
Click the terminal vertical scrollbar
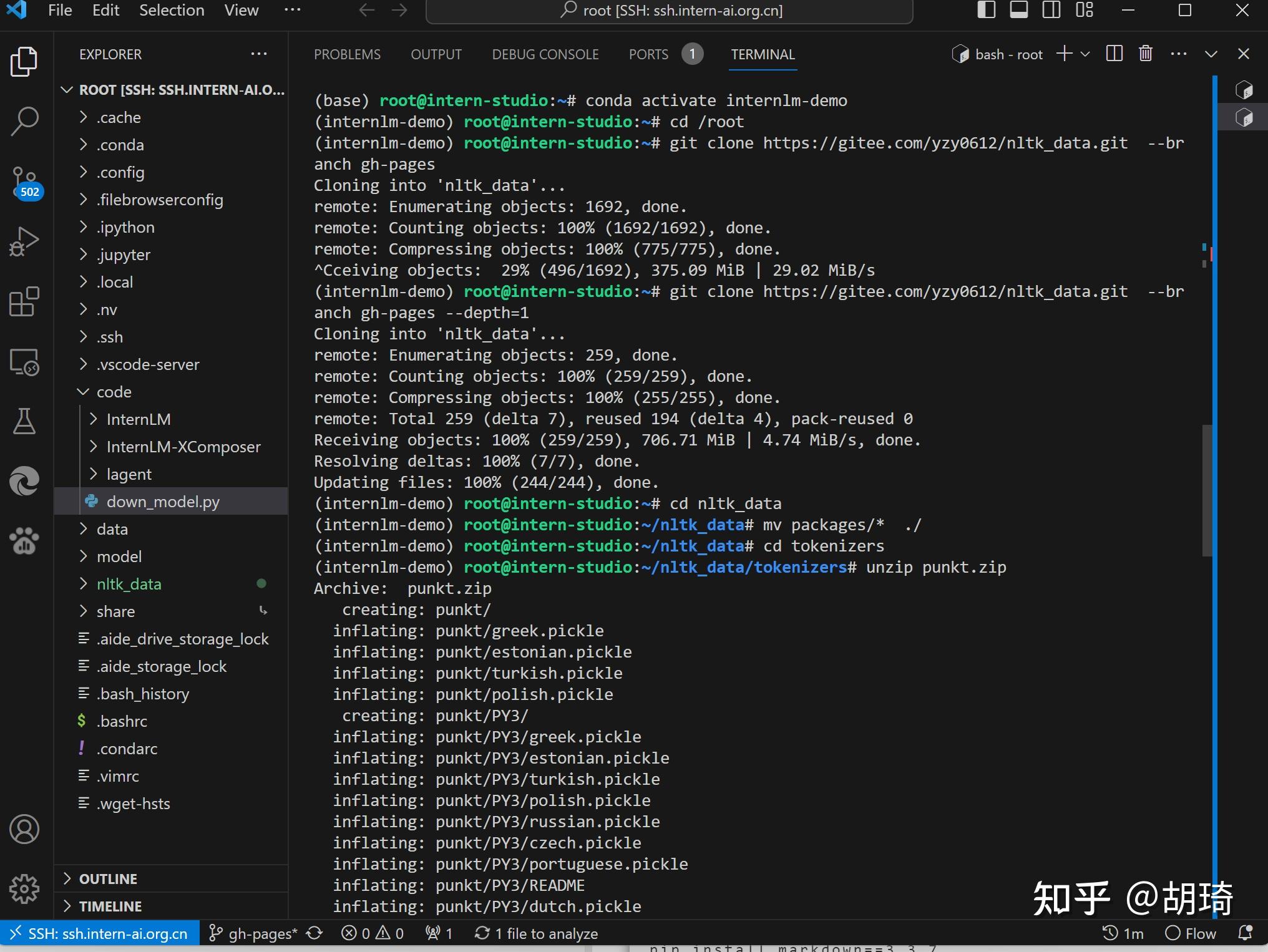click(x=1207, y=490)
